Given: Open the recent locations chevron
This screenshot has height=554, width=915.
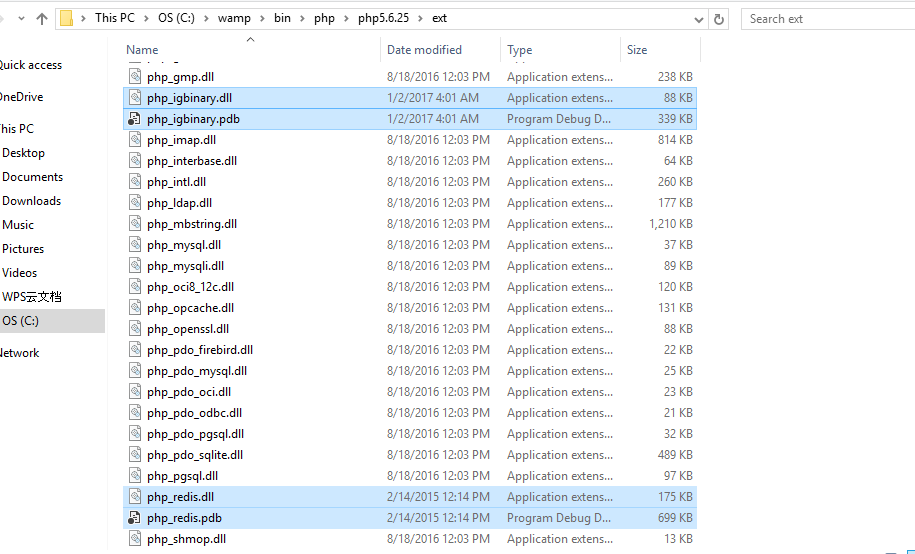Looking at the screenshot, I should tap(22, 19).
